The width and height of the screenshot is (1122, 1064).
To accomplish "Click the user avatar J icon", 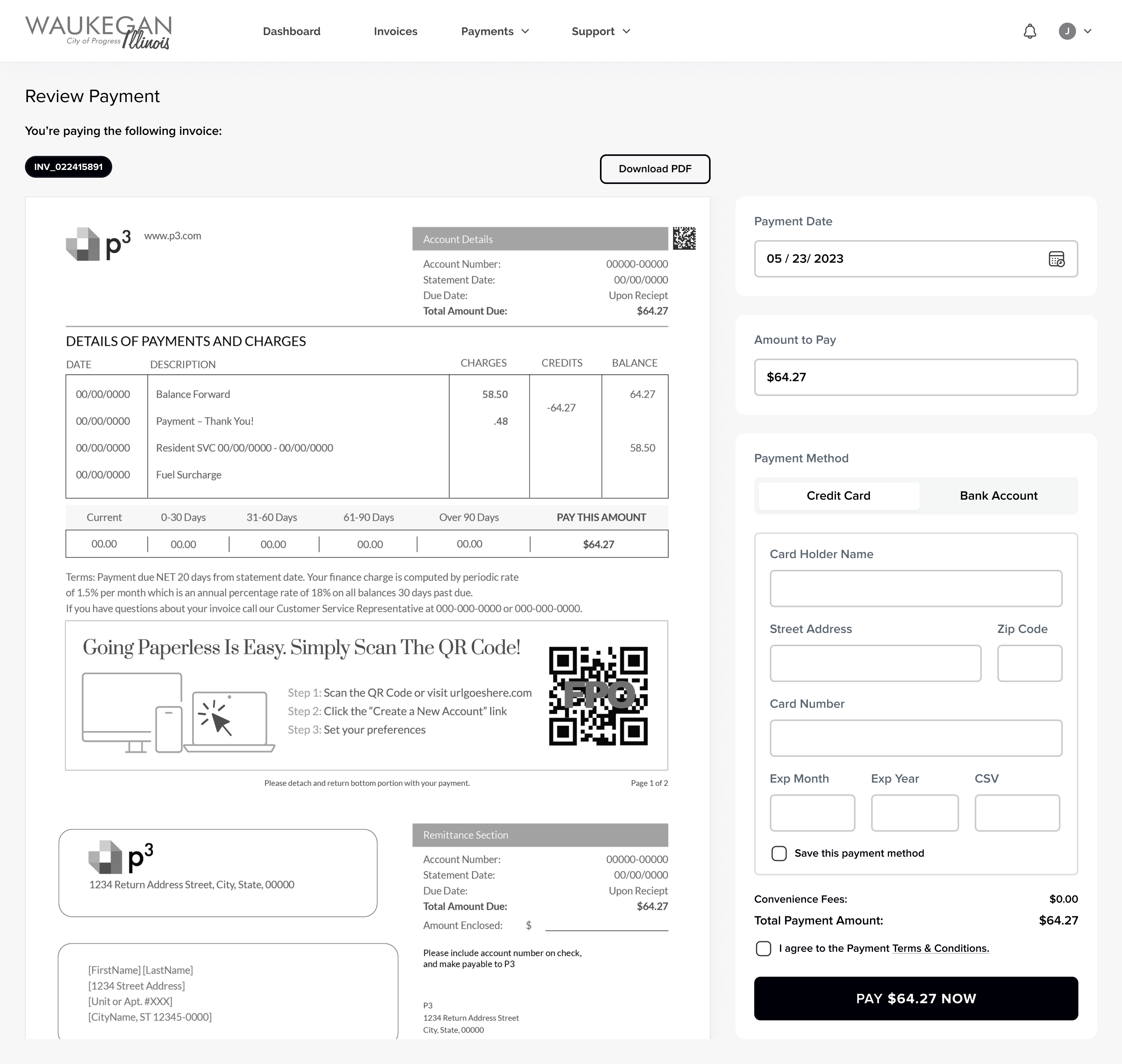I will 1067,31.
